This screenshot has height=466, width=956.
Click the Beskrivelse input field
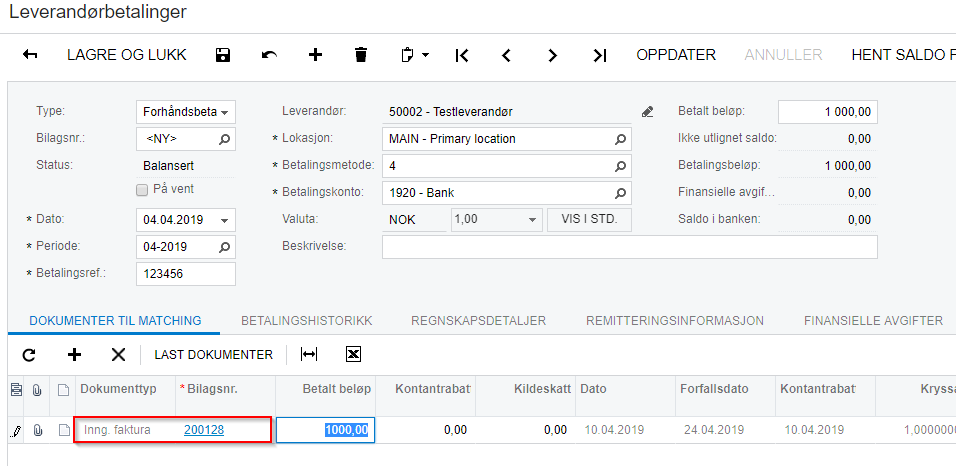click(x=630, y=247)
